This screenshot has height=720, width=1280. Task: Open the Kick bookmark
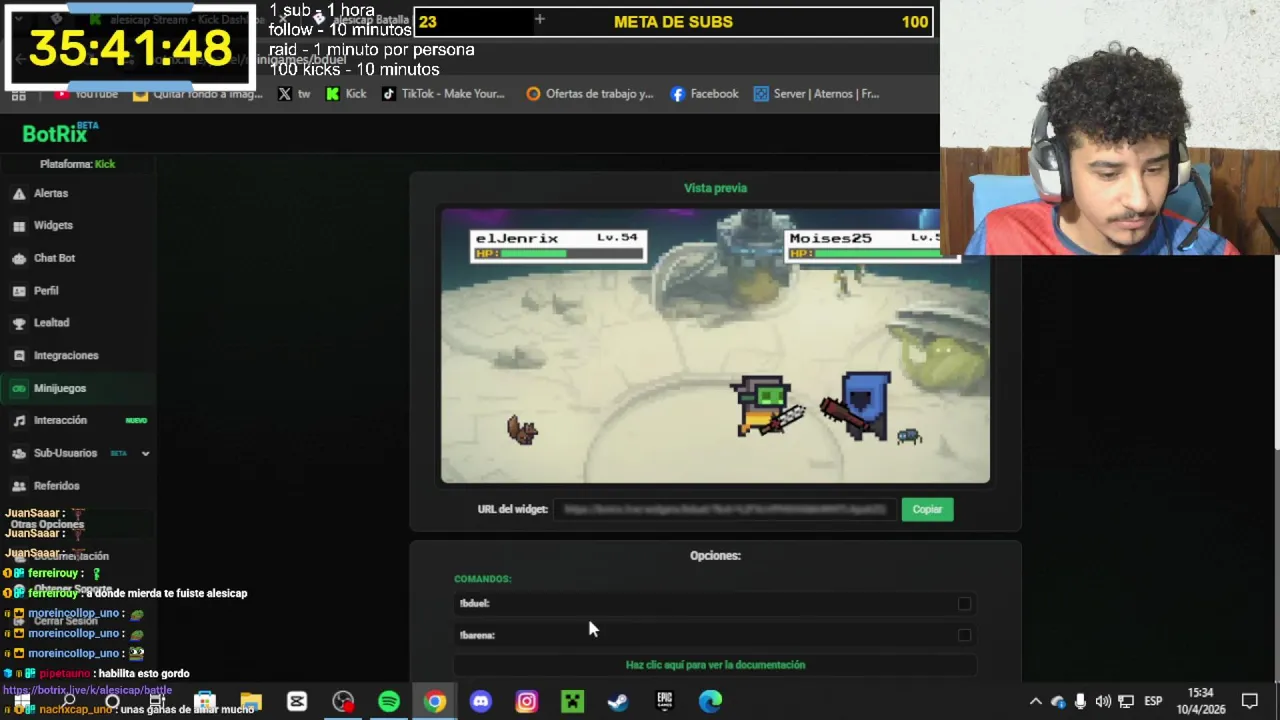click(x=346, y=94)
